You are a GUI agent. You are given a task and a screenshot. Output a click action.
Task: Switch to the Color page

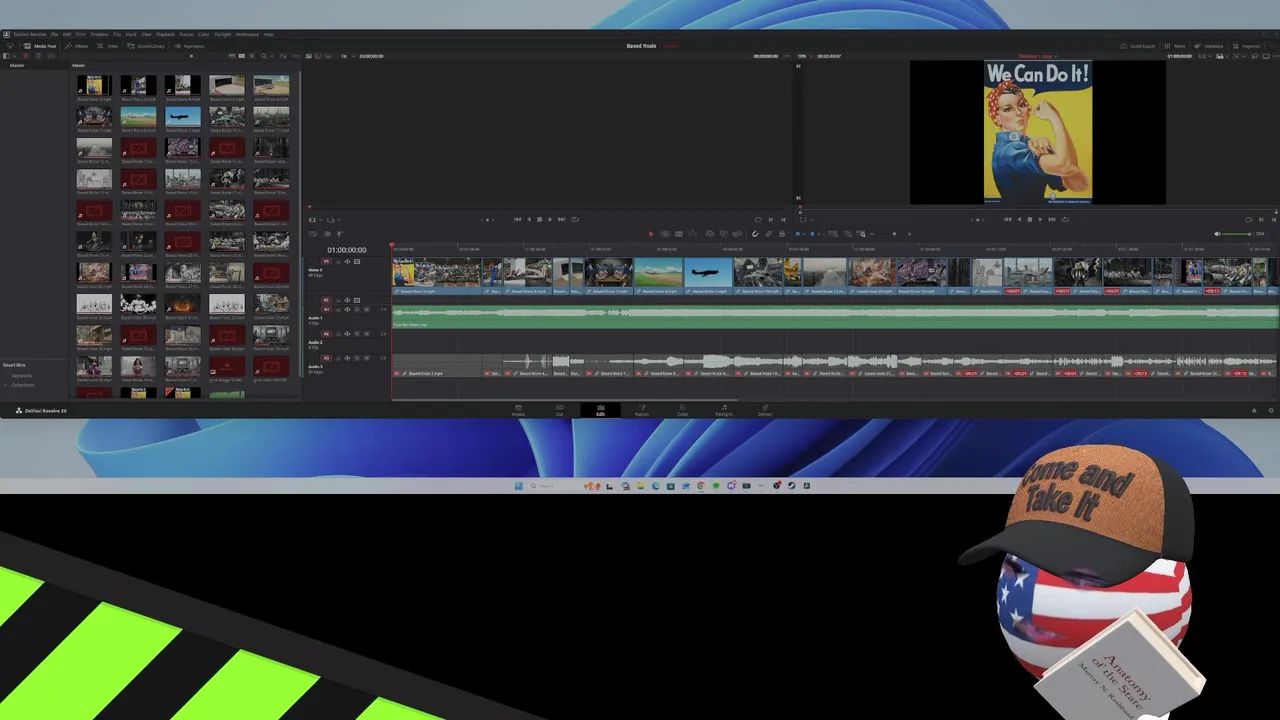683,410
